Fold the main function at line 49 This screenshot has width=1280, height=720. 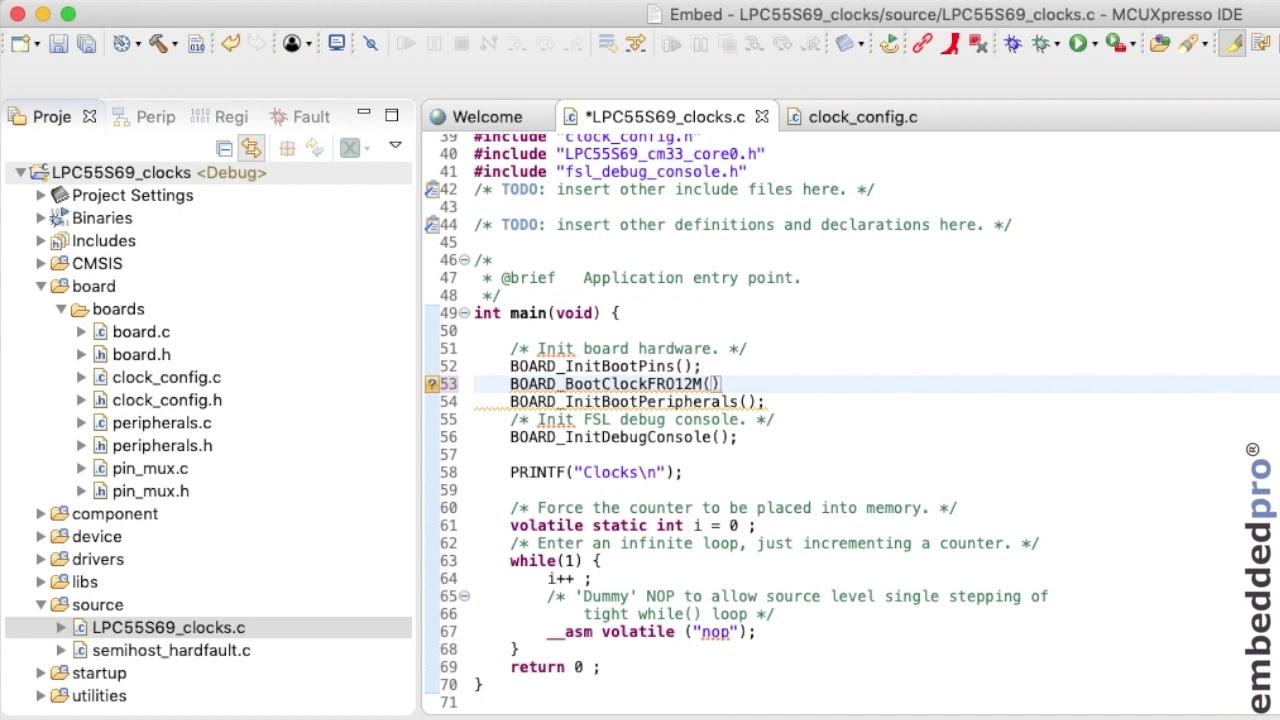click(464, 313)
